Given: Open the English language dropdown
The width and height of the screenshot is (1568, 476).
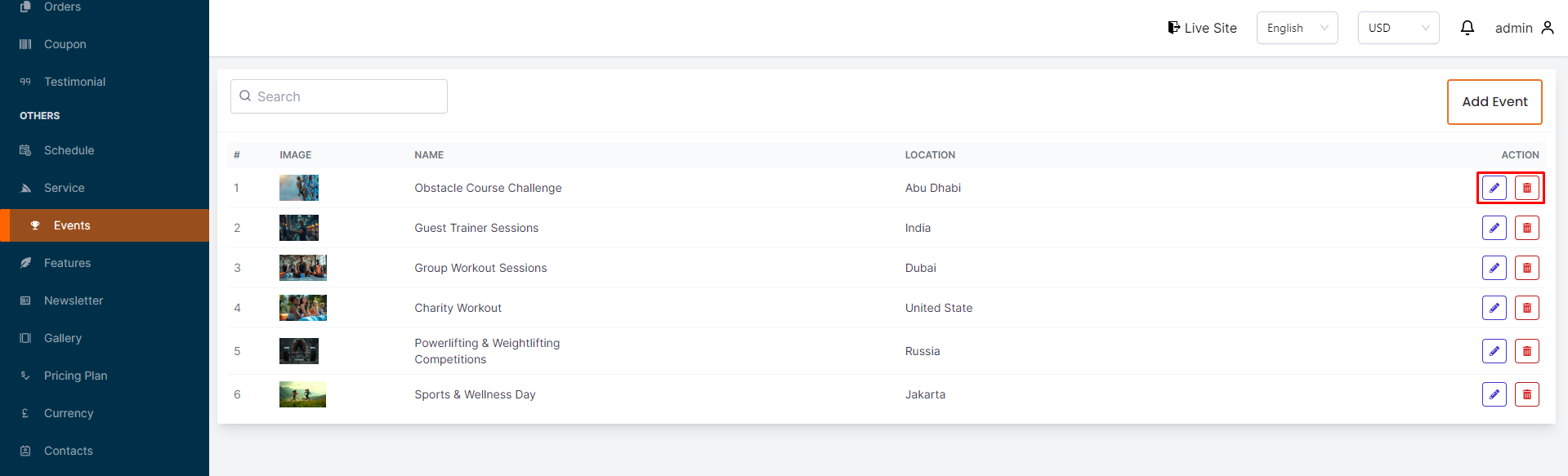Looking at the screenshot, I should 1297,28.
